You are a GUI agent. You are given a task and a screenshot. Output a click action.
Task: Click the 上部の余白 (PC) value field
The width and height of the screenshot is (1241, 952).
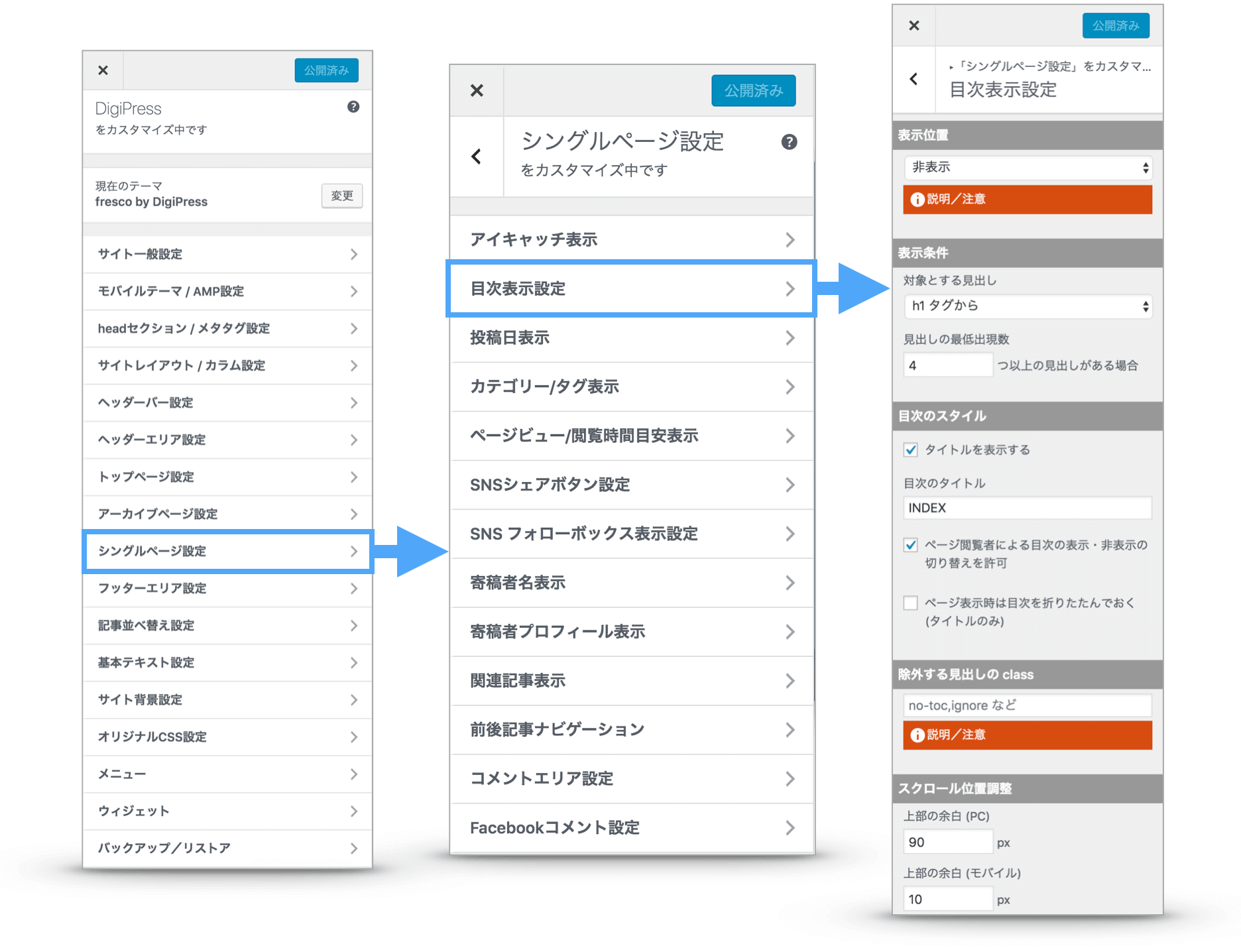(x=947, y=842)
